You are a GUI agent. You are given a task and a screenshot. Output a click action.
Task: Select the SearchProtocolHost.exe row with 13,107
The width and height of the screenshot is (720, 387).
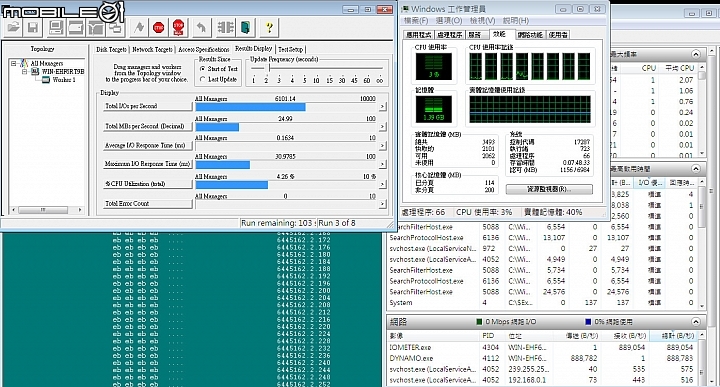click(x=542, y=238)
